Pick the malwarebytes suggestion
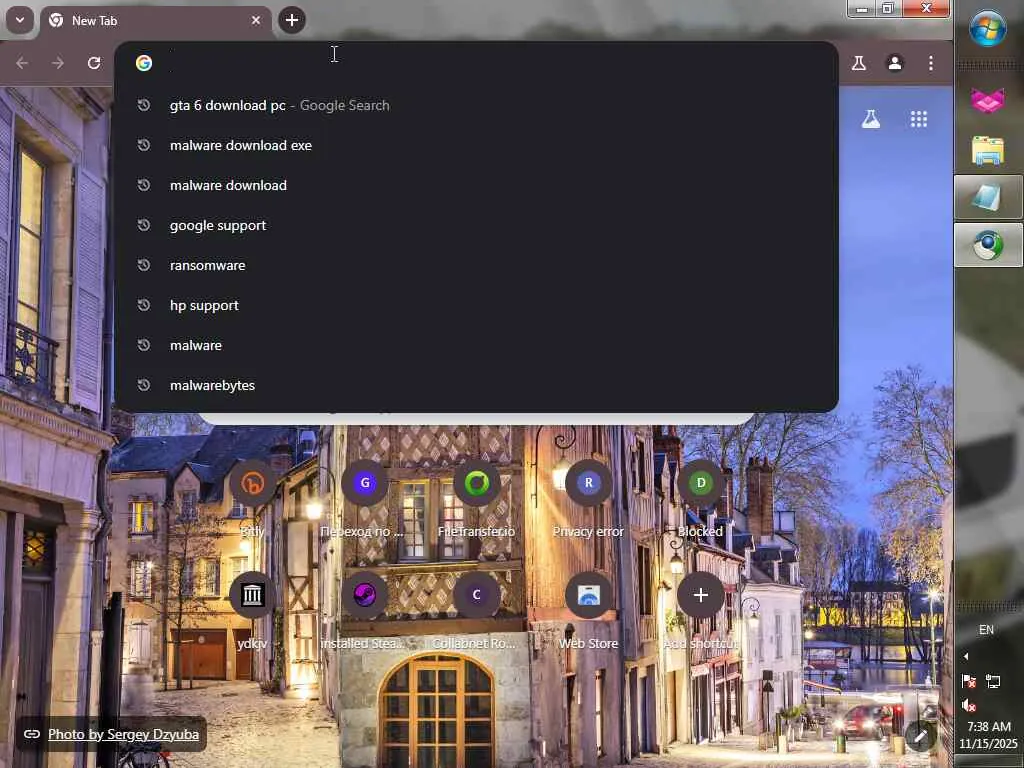 (x=476, y=385)
